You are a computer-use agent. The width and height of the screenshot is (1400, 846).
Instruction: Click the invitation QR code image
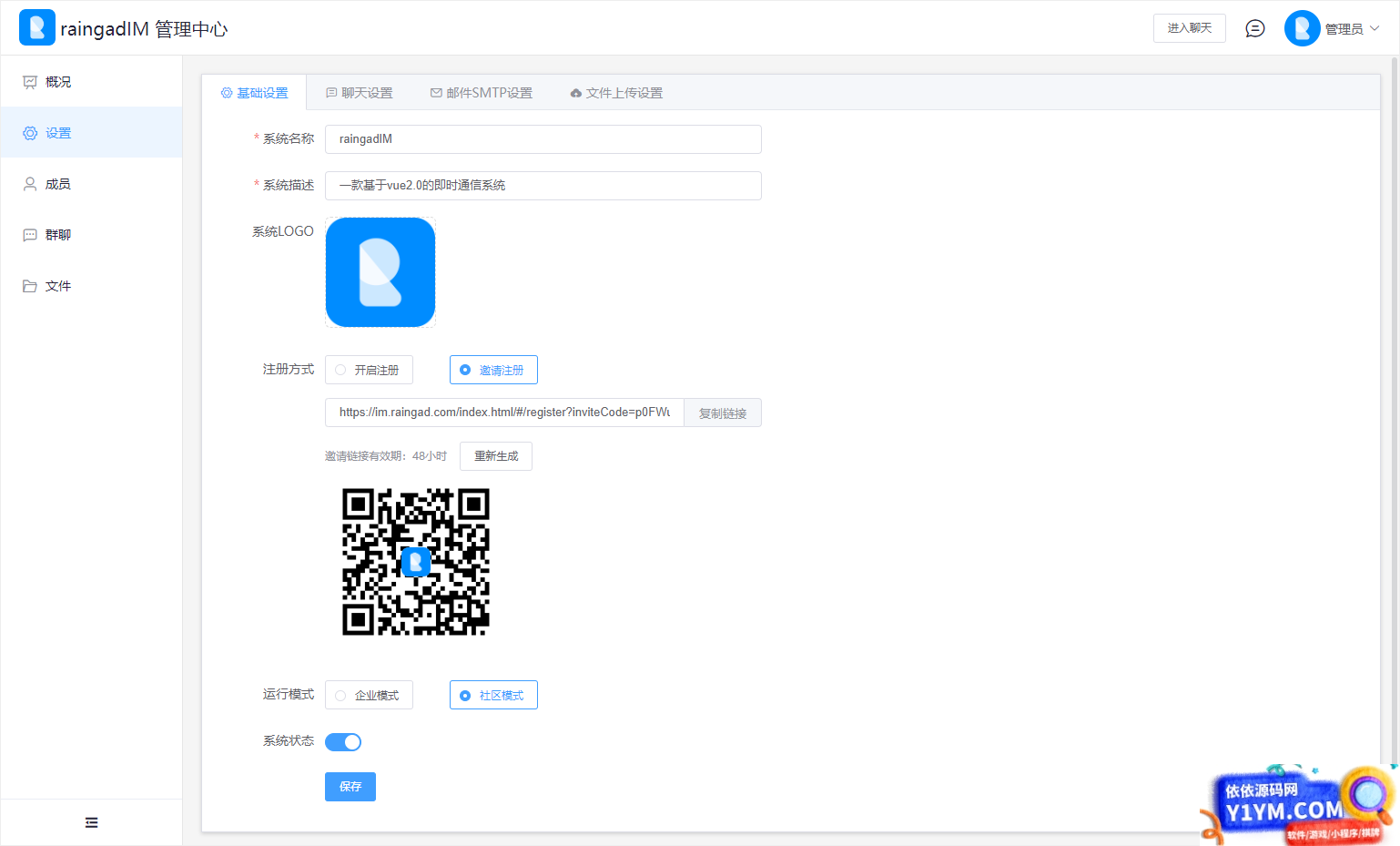pyautogui.click(x=416, y=562)
